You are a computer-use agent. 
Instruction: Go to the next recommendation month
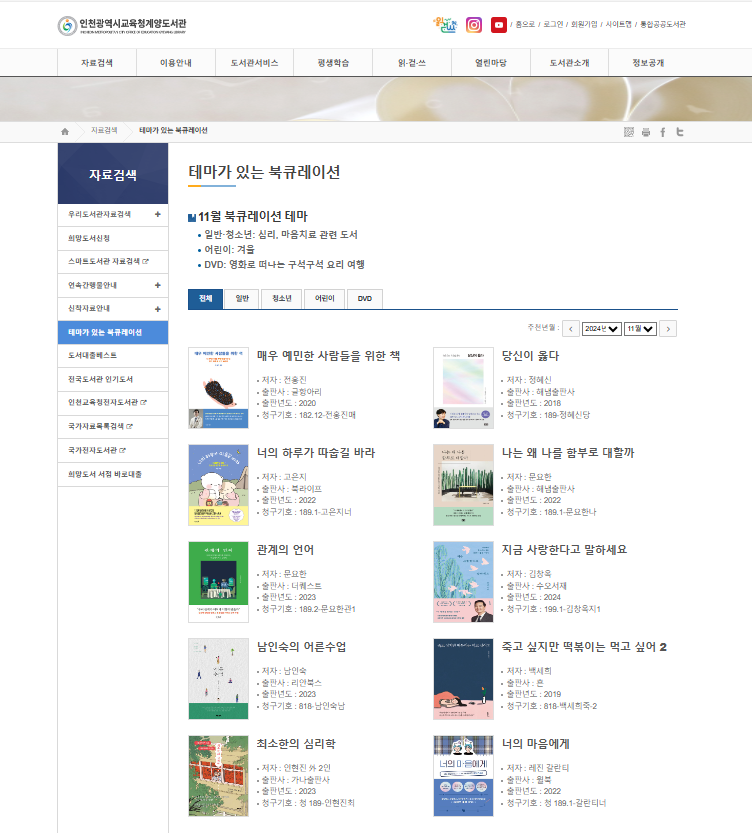click(669, 328)
